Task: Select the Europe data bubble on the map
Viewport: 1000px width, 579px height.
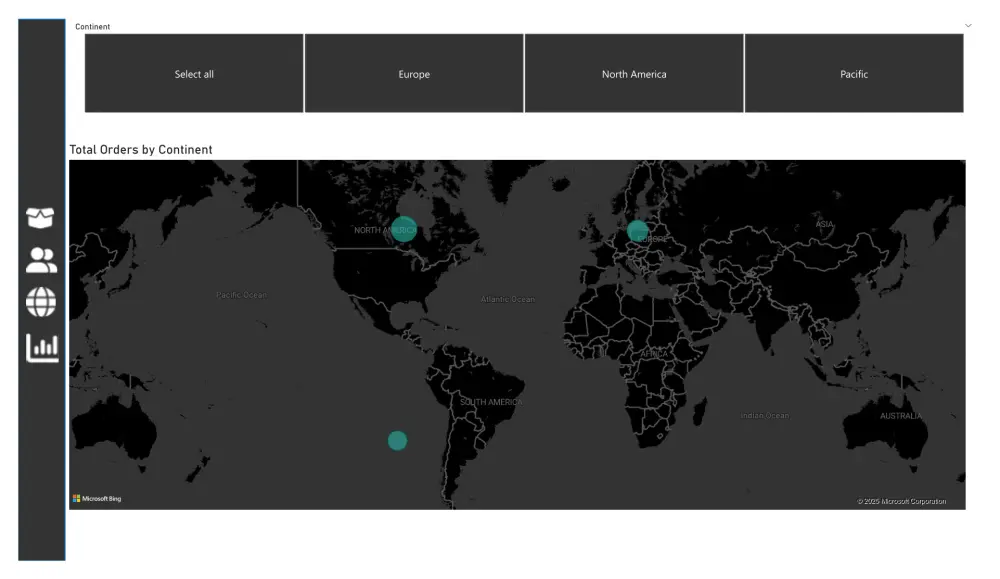Action: tap(637, 232)
